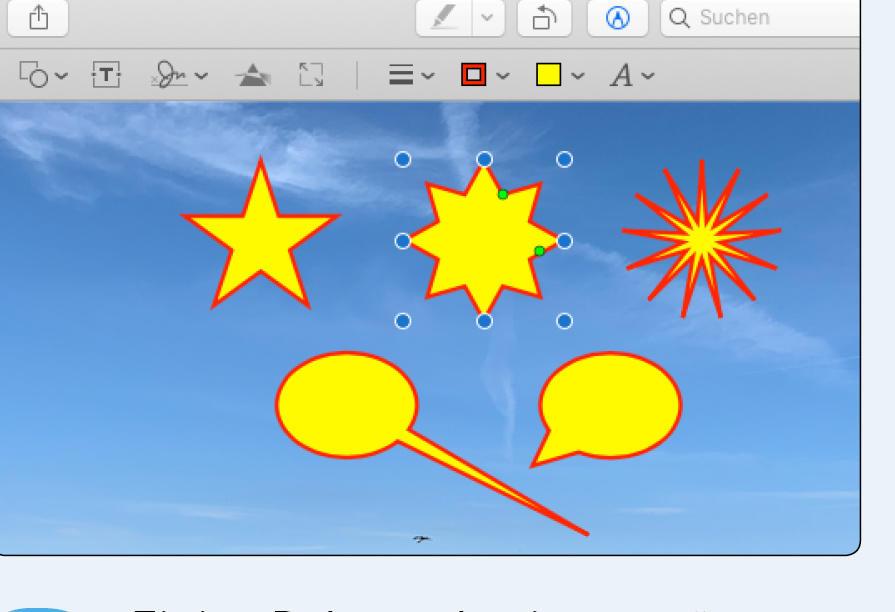Viewport: 895px width, 612px height.
Task: Expand the text style dropdown chevron
Action: pos(648,75)
